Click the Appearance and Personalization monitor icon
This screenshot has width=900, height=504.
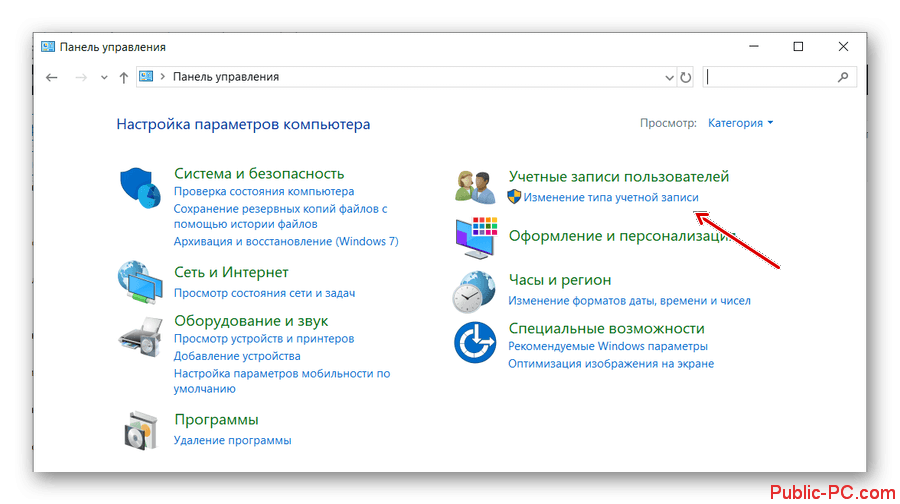(476, 238)
